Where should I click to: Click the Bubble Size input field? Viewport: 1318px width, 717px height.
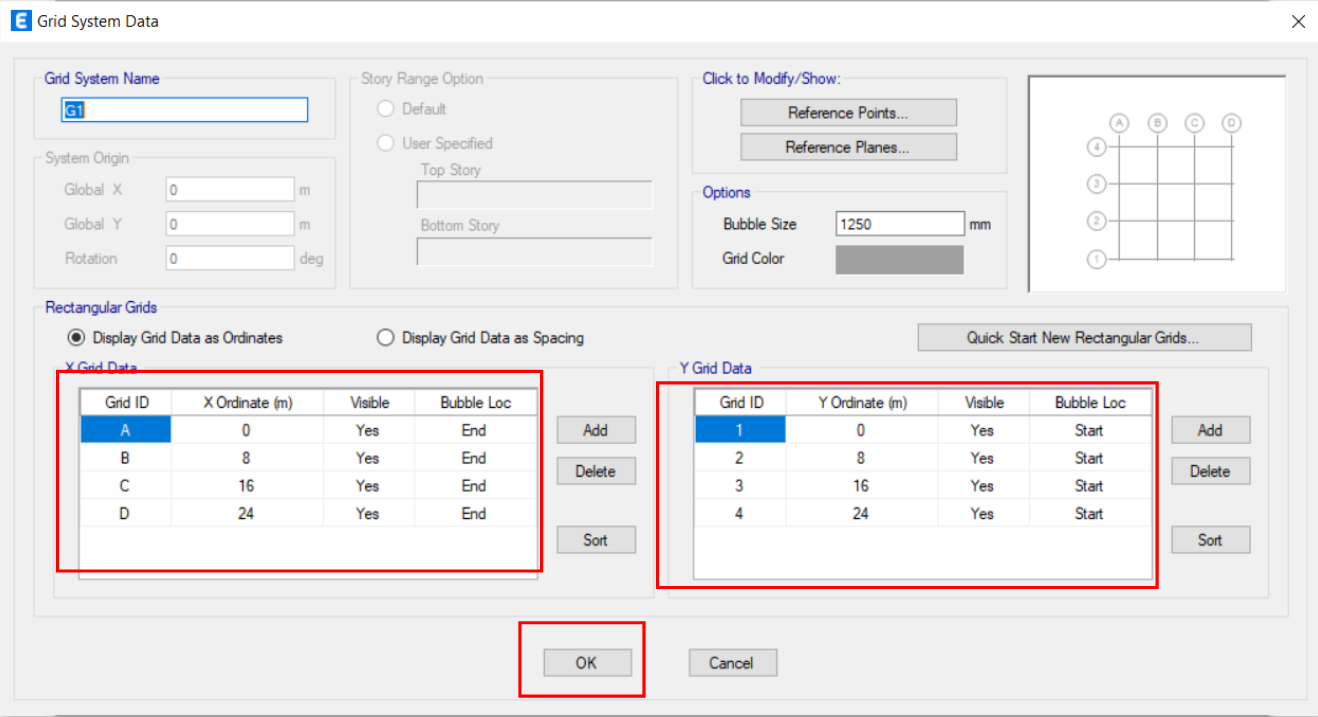coord(897,223)
